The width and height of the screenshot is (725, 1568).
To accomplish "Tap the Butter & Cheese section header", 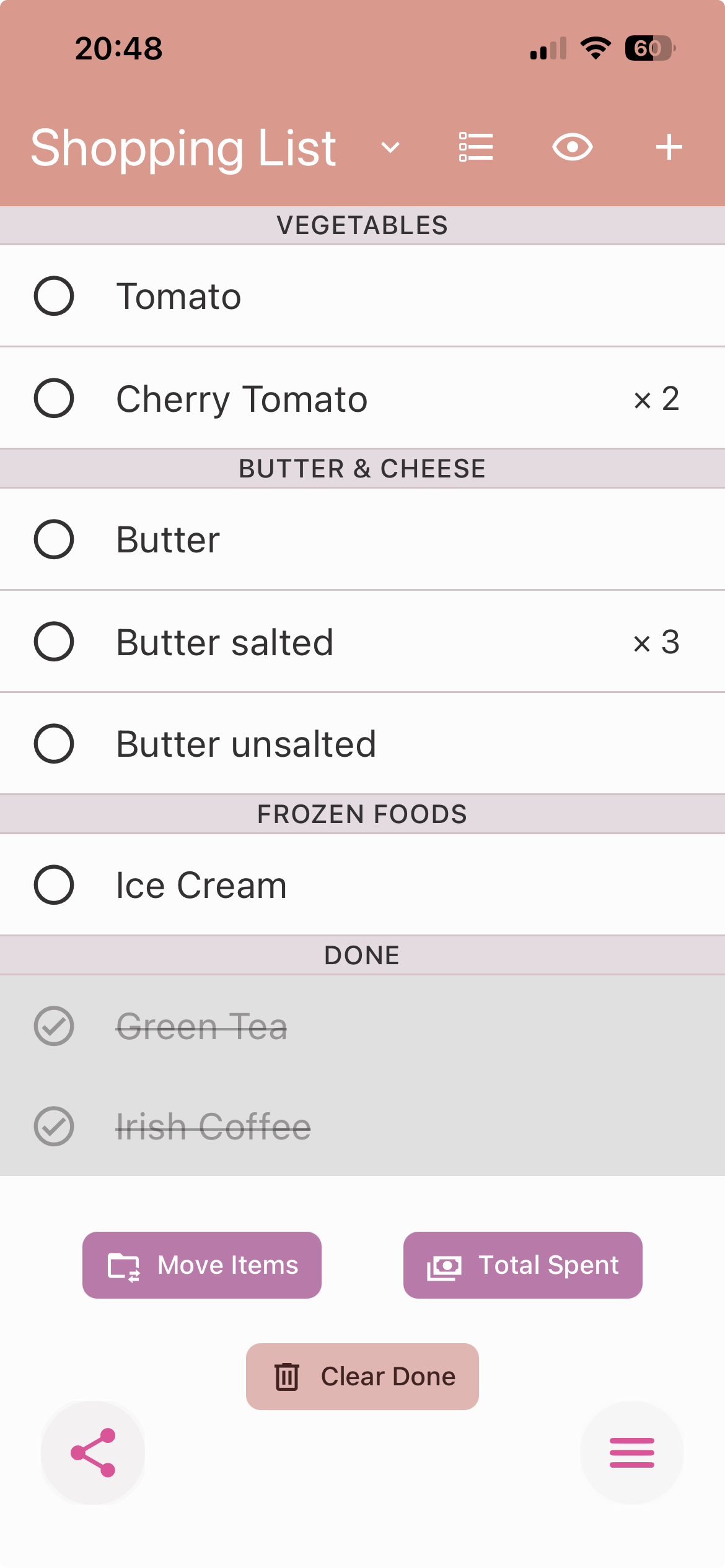I will [x=362, y=469].
